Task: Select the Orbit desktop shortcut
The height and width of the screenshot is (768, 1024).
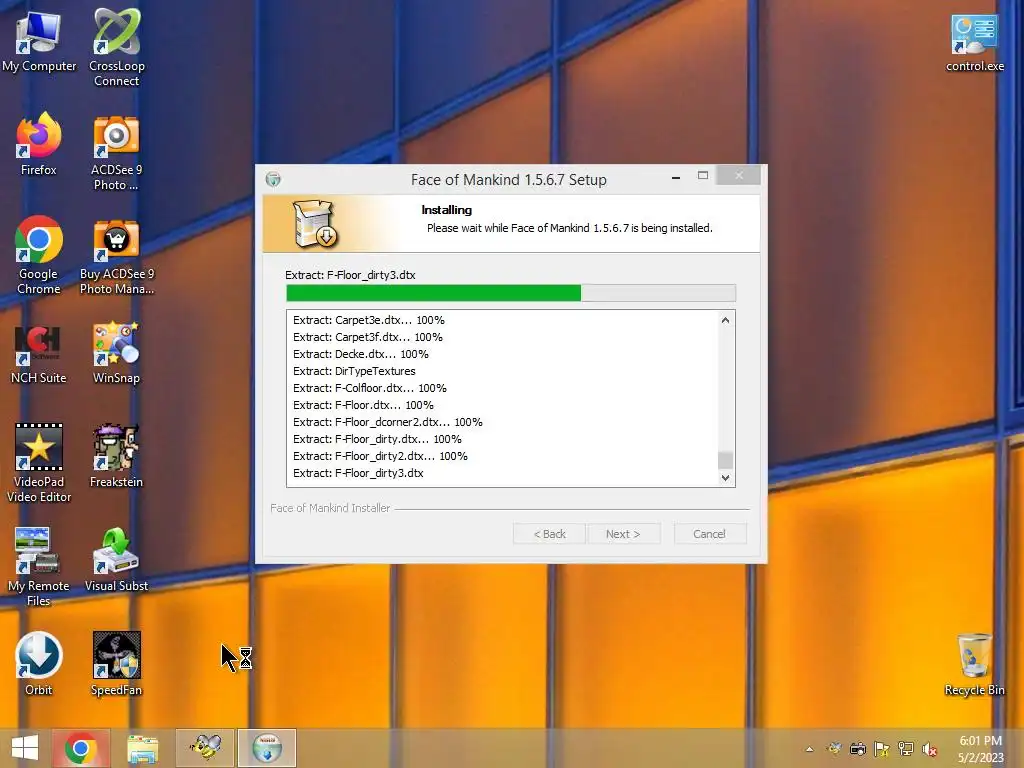Action: pos(39,664)
